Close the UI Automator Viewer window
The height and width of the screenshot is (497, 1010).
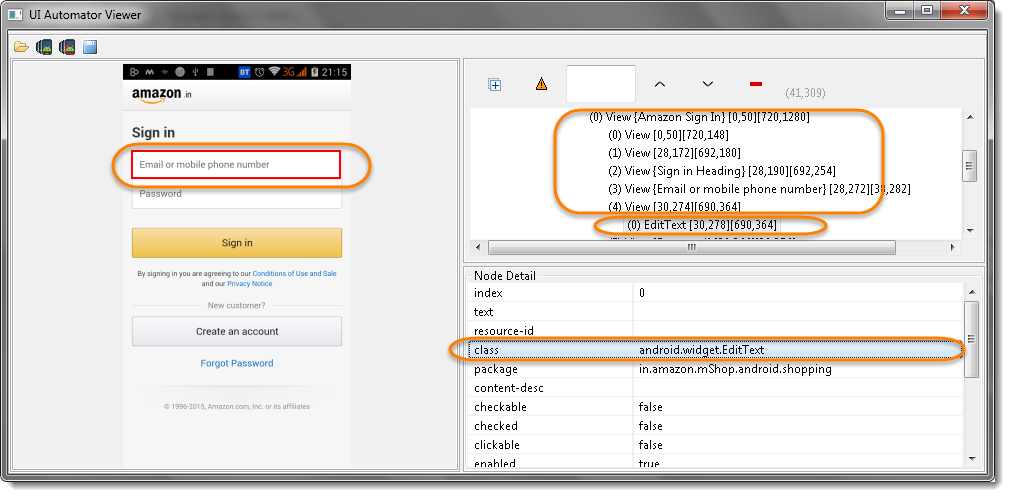click(964, 11)
